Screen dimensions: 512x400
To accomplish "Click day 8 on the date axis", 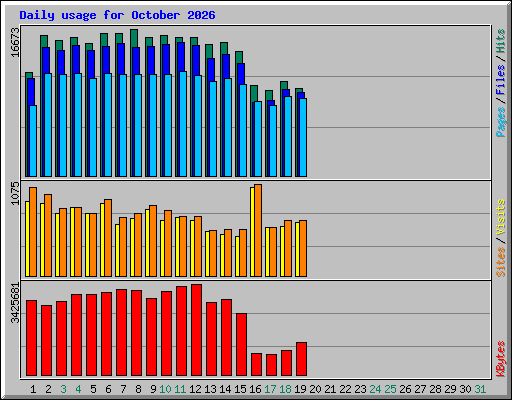I will point(138,389).
